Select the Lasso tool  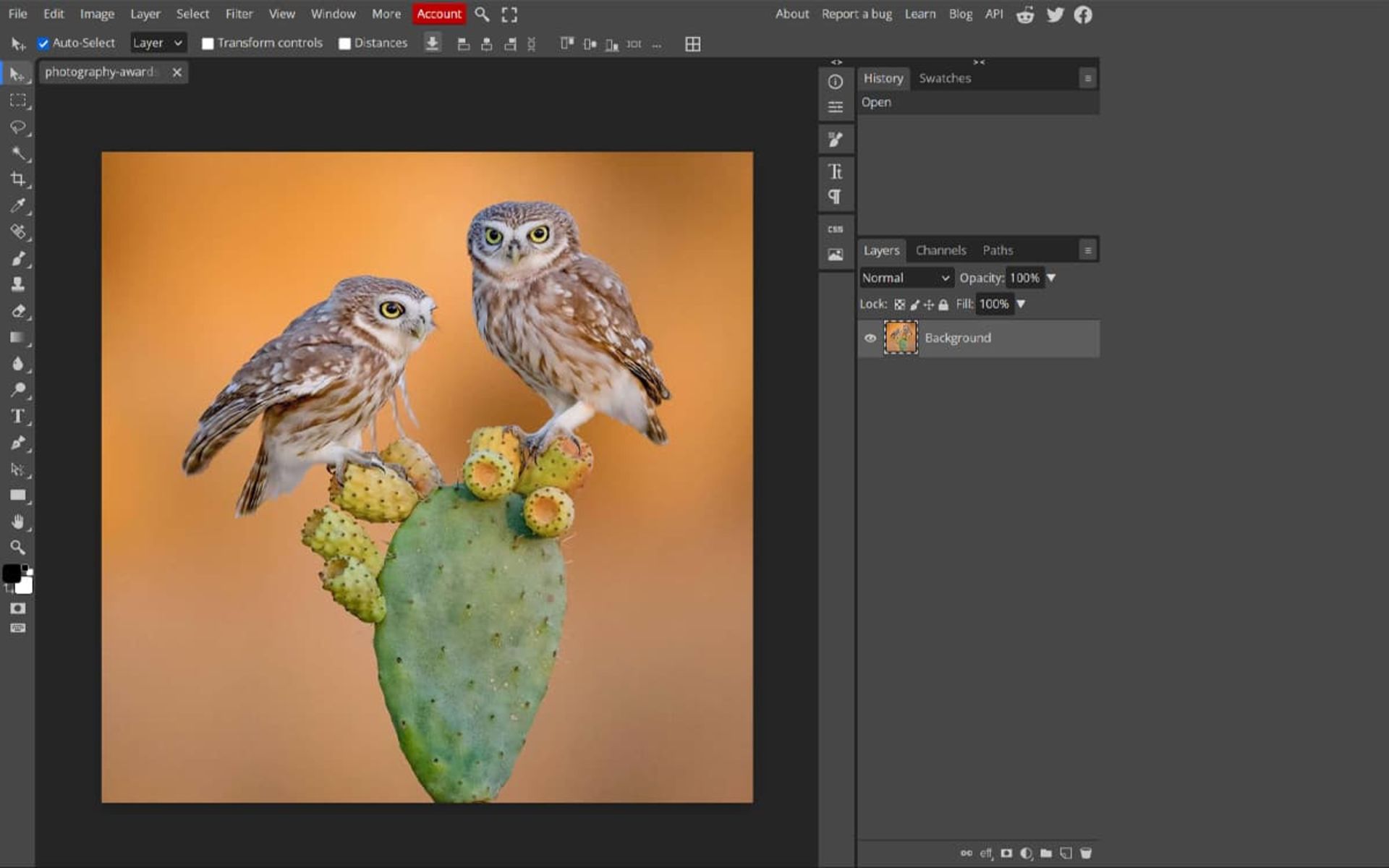(x=17, y=127)
